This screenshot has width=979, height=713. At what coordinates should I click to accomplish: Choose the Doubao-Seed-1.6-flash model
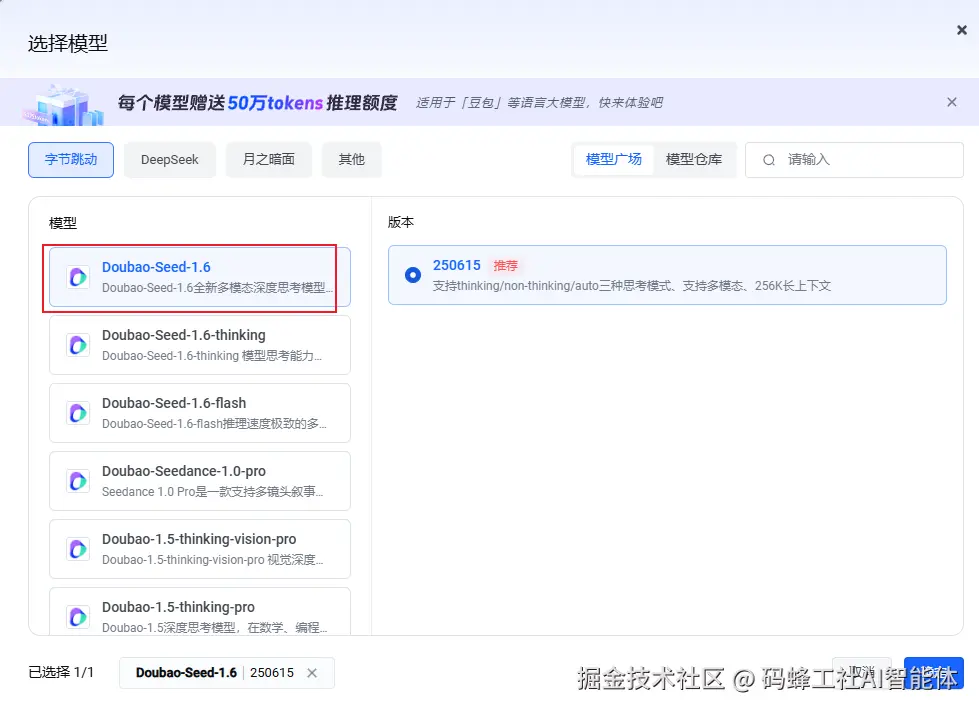click(200, 413)
